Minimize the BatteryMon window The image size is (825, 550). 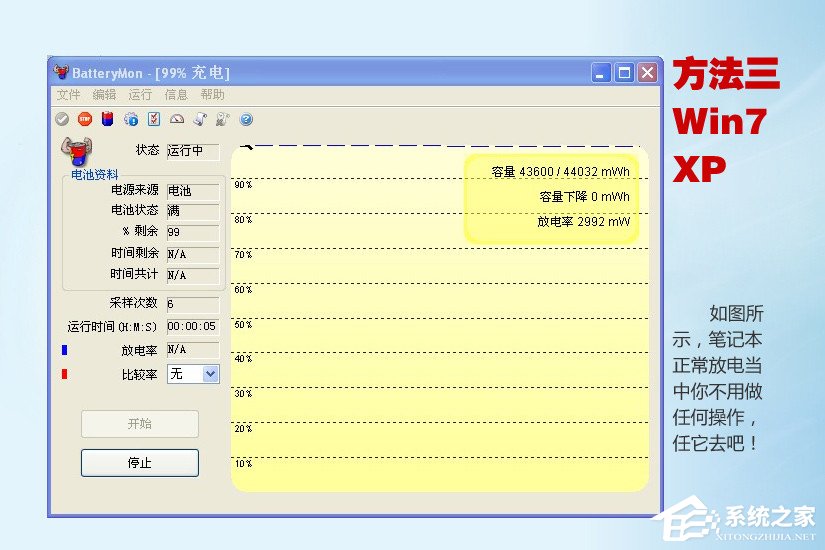(601, 73)
